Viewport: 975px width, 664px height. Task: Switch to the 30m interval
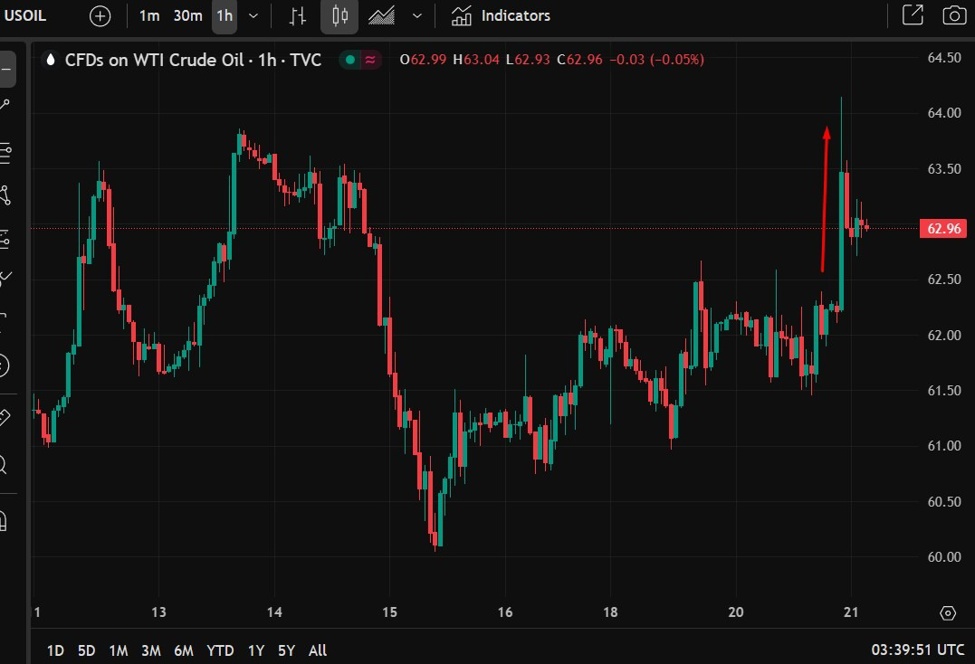tap(187, 16)
